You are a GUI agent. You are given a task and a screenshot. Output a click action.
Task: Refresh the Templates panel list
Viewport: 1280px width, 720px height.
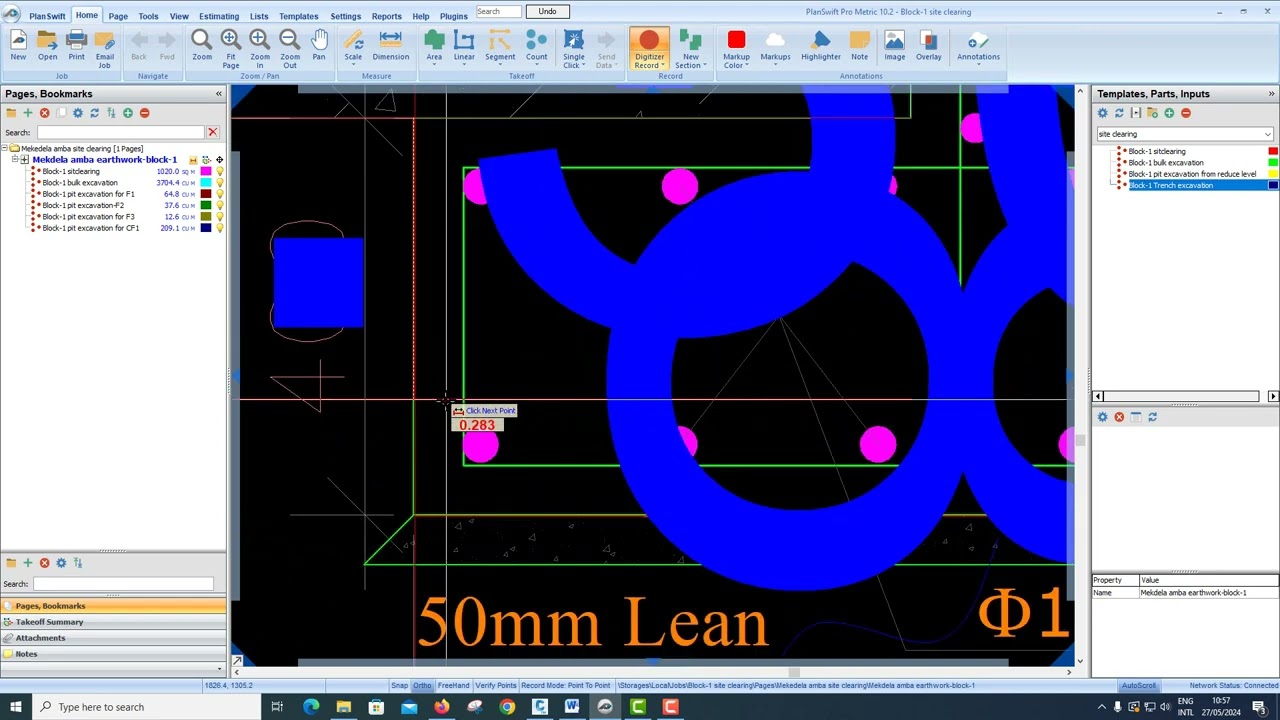(x=1119, y=113)
